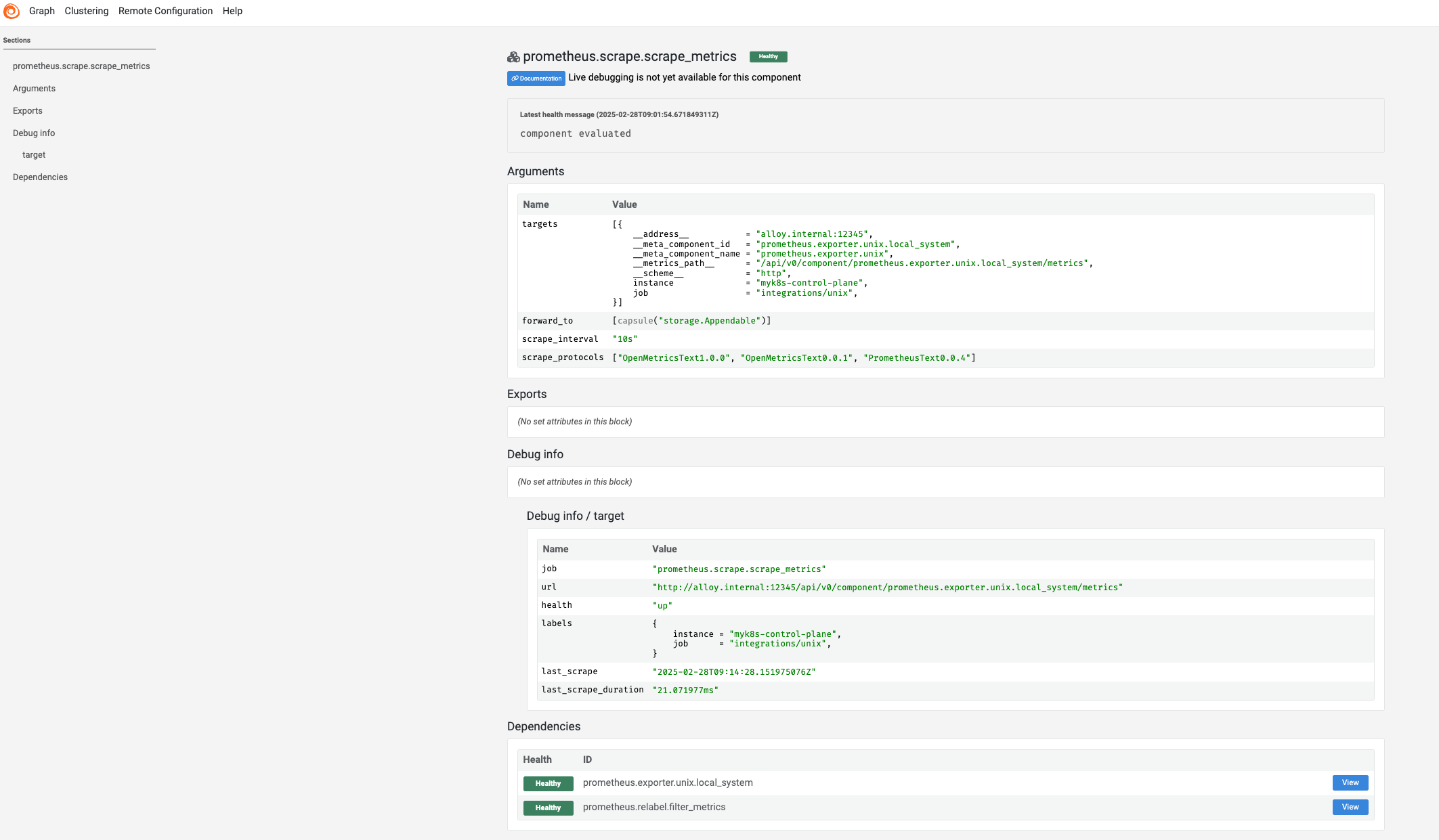The width and height of the screenshot is (1439, 840).
Task: Click the component cubes icon beside title
Action: pyautogui.click(x=513, y=57)
